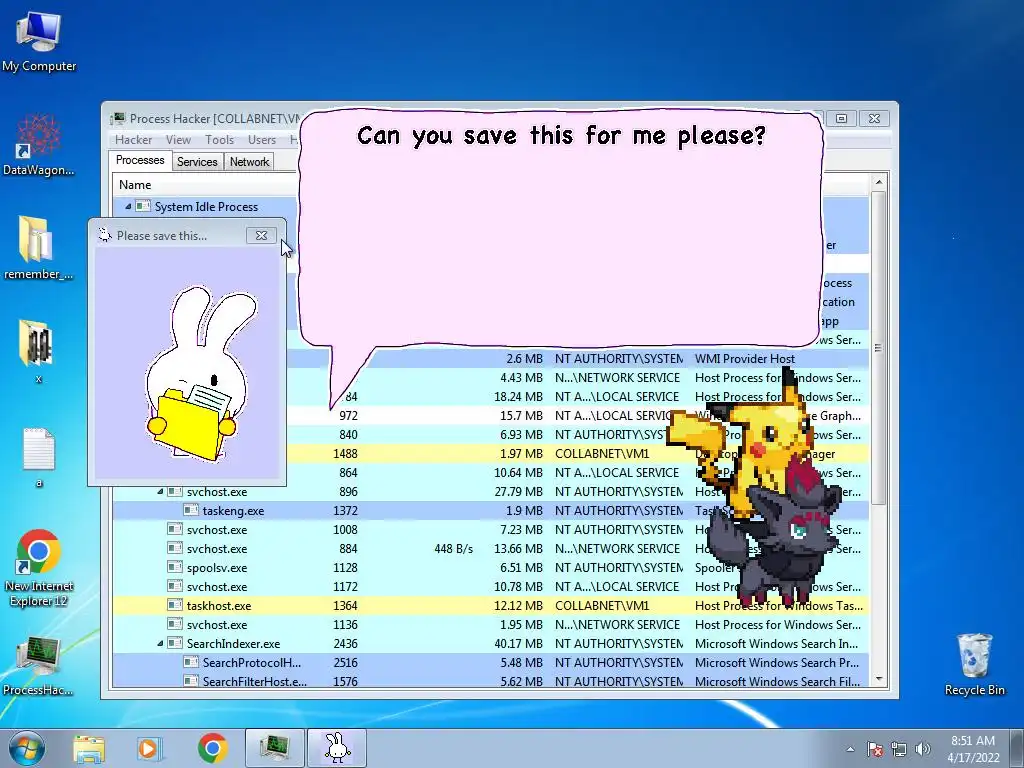Open the My Computer desktop icon
The width and height of the screenshot is (1024, 768).
click(39, 41)
